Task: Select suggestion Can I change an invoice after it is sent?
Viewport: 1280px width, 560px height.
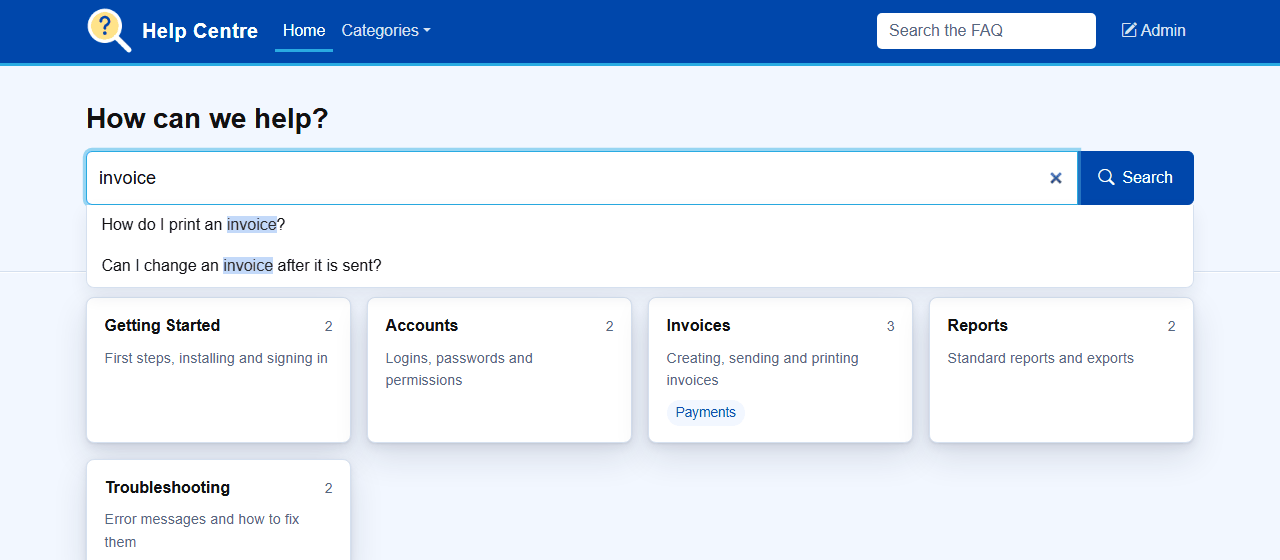Action: click(640, 266)
